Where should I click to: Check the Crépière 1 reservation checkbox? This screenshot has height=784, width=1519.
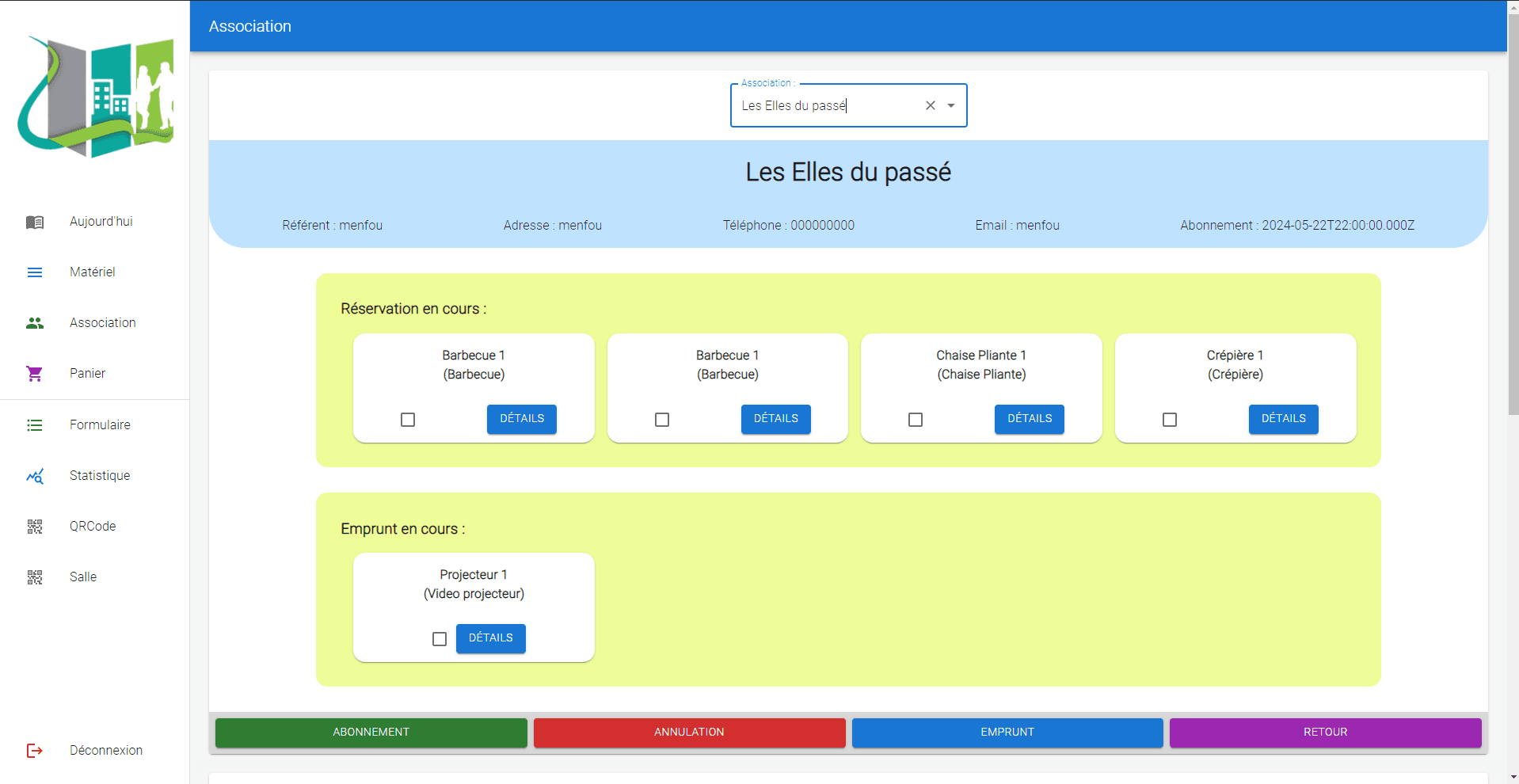pos(1170,420)
